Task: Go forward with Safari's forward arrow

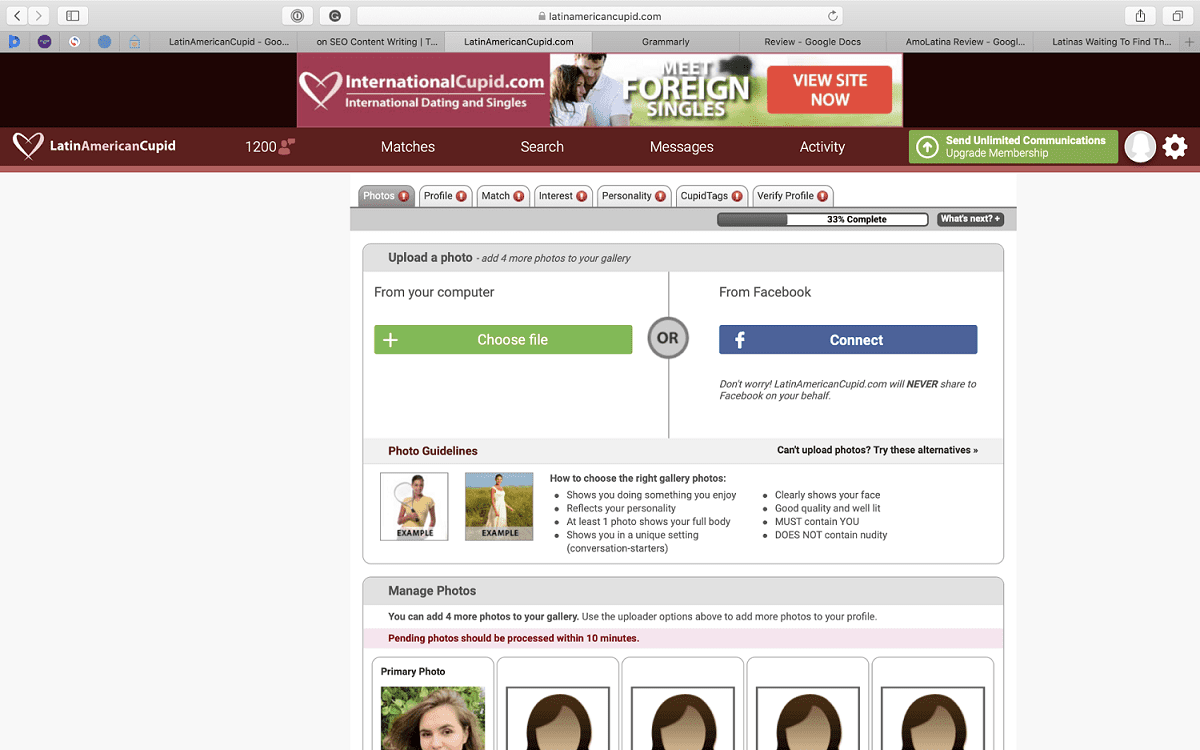Action: (39, 16)
